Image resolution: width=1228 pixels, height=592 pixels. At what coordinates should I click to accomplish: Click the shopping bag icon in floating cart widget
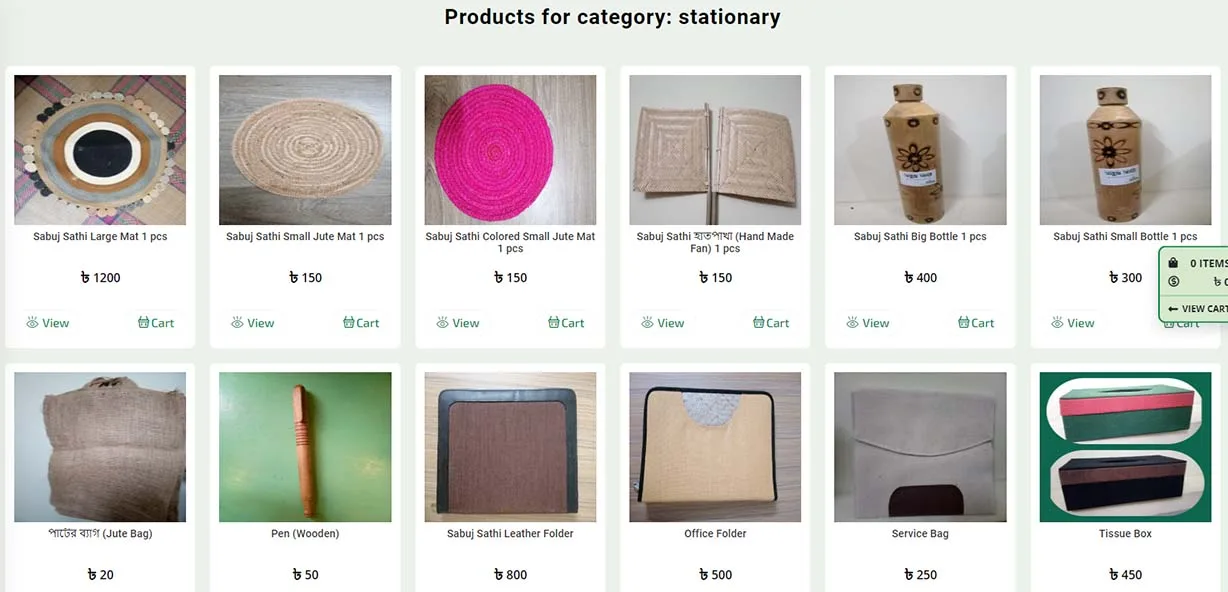[x=1173, y=263]
